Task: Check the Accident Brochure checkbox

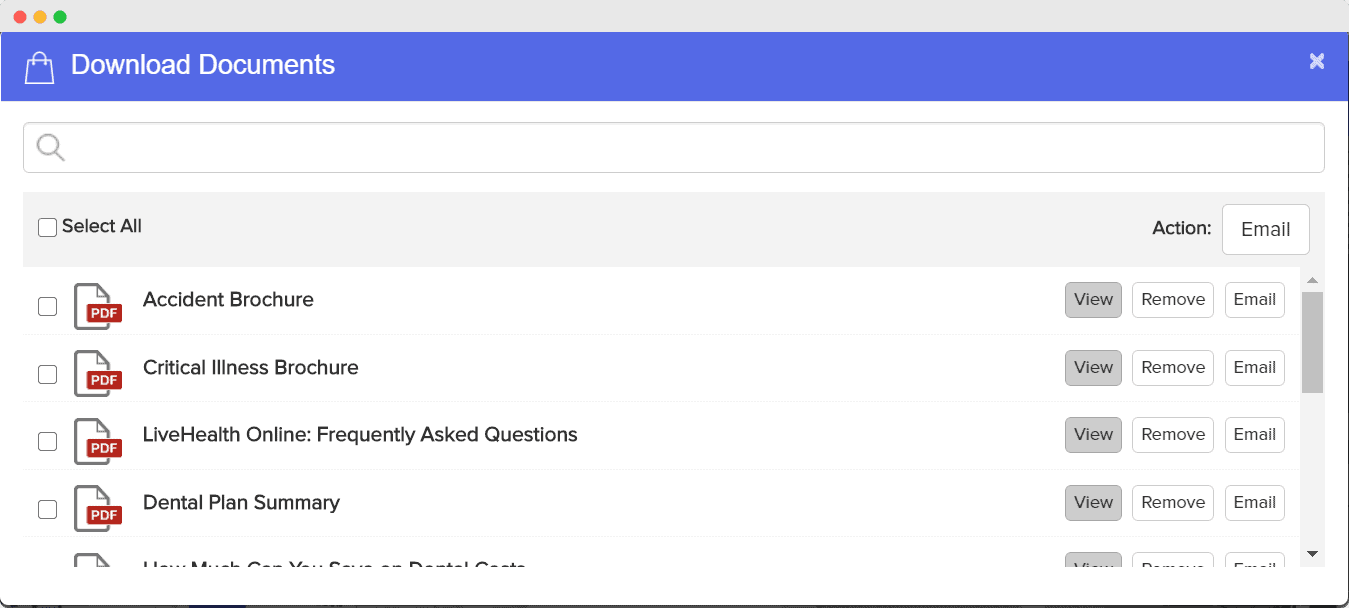Action: click(x=47, y=306)
